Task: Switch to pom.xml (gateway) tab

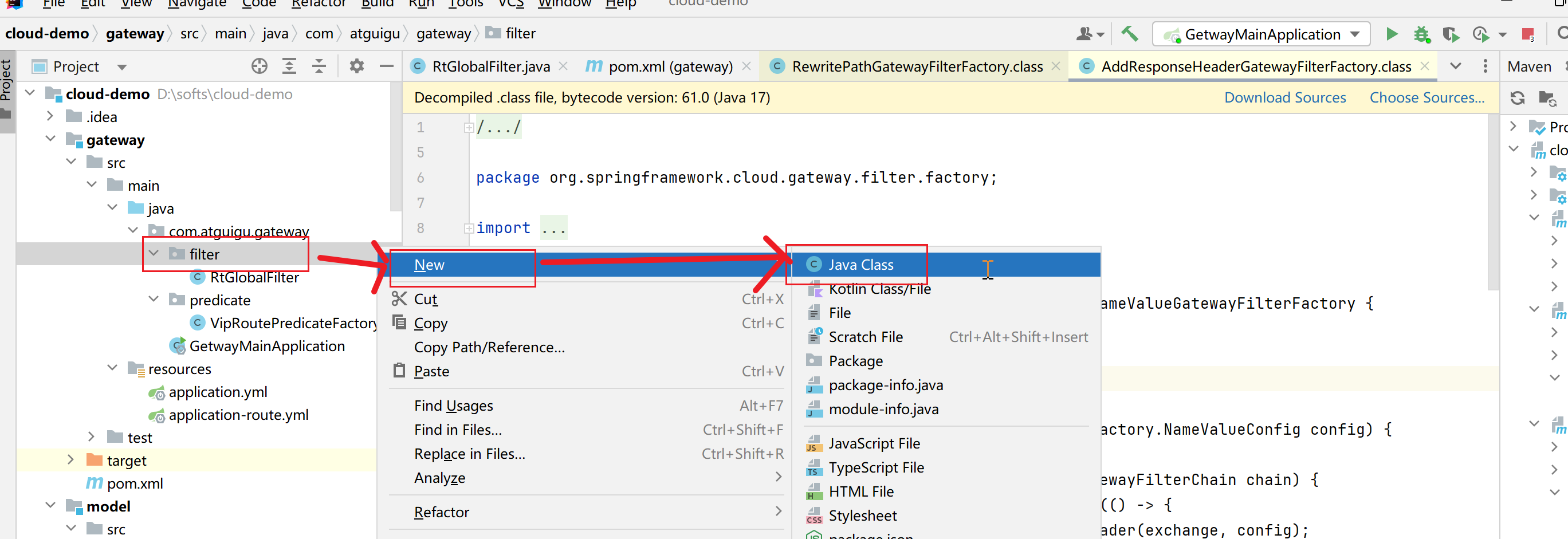Action: click(670, 66)
